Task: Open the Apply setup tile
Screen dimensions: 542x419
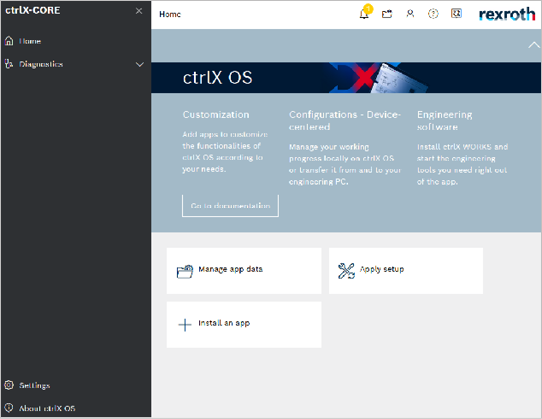Action: [x=406, y=271]
